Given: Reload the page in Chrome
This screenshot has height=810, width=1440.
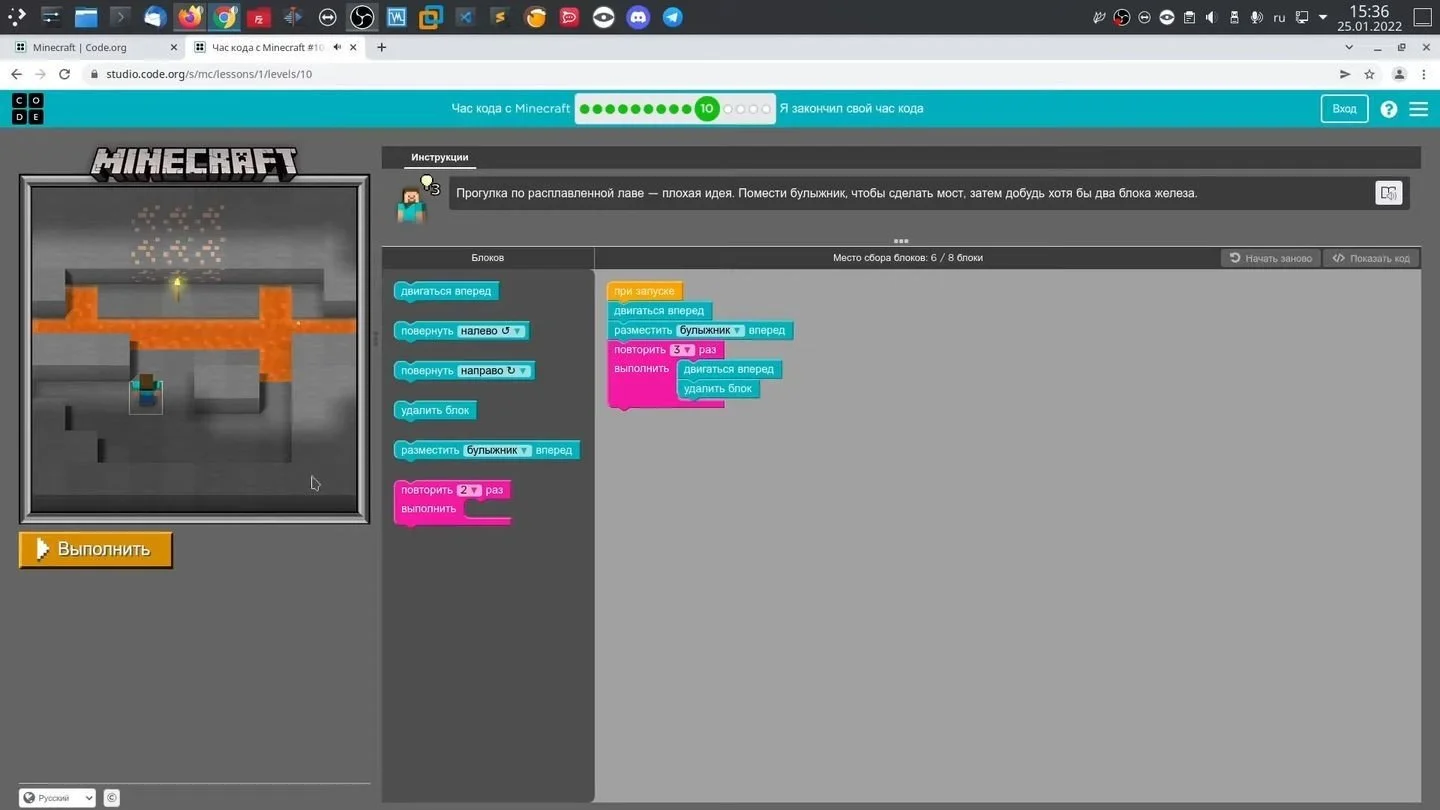Looking at the screenshot, I should (x=64, y=74).
